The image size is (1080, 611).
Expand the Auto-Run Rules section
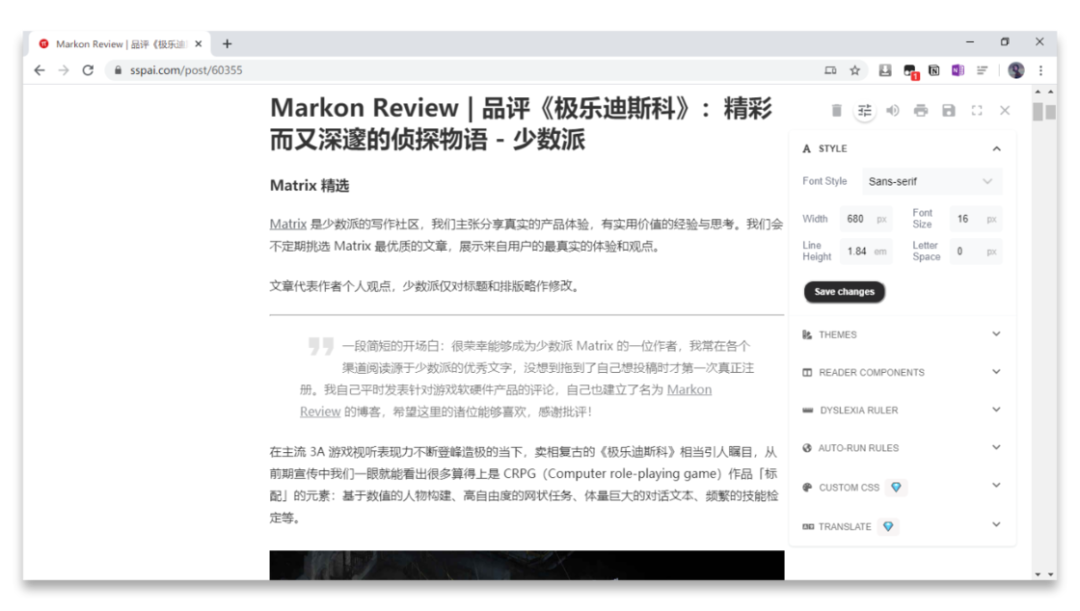(997, 448)
